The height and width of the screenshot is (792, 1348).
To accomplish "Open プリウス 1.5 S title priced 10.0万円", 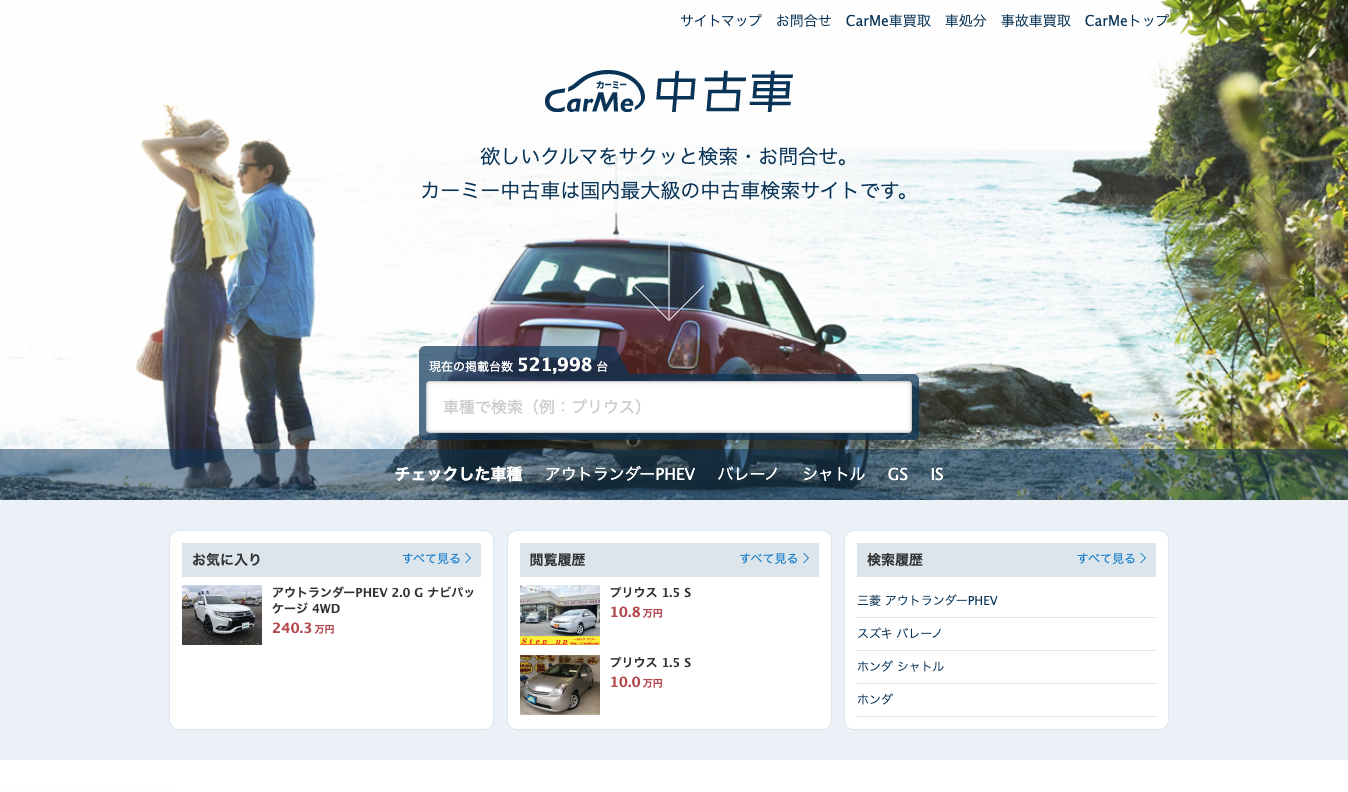I will click(x=650, y=663).
